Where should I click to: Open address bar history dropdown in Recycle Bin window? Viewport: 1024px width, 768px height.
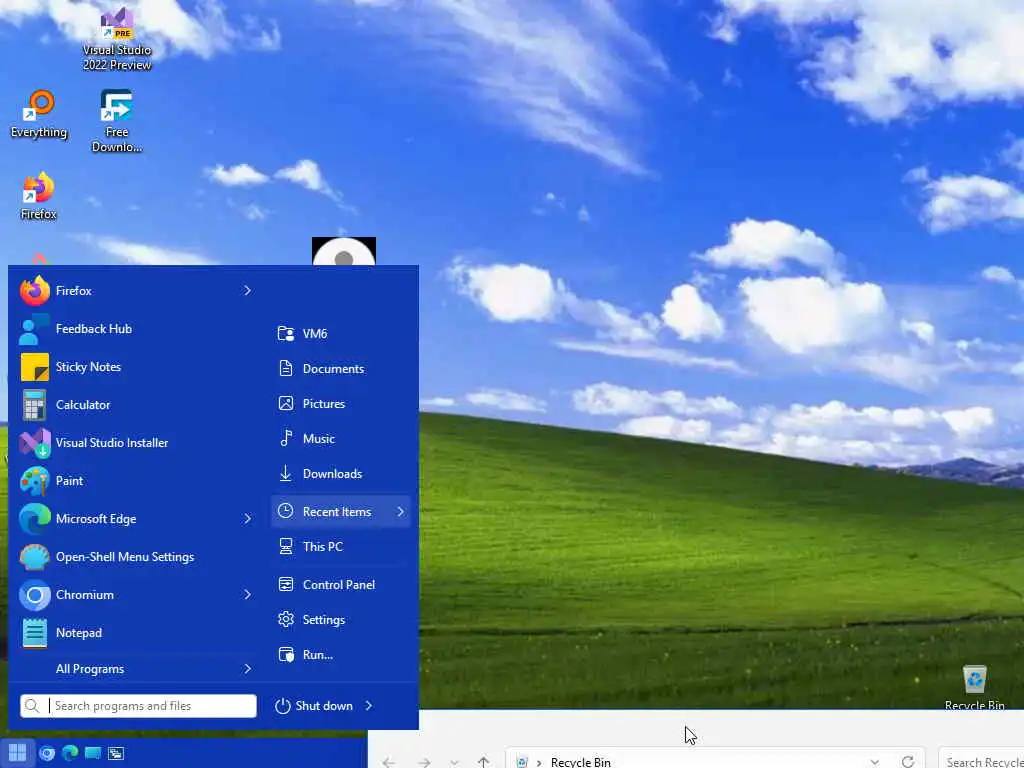tap(874, 762)
